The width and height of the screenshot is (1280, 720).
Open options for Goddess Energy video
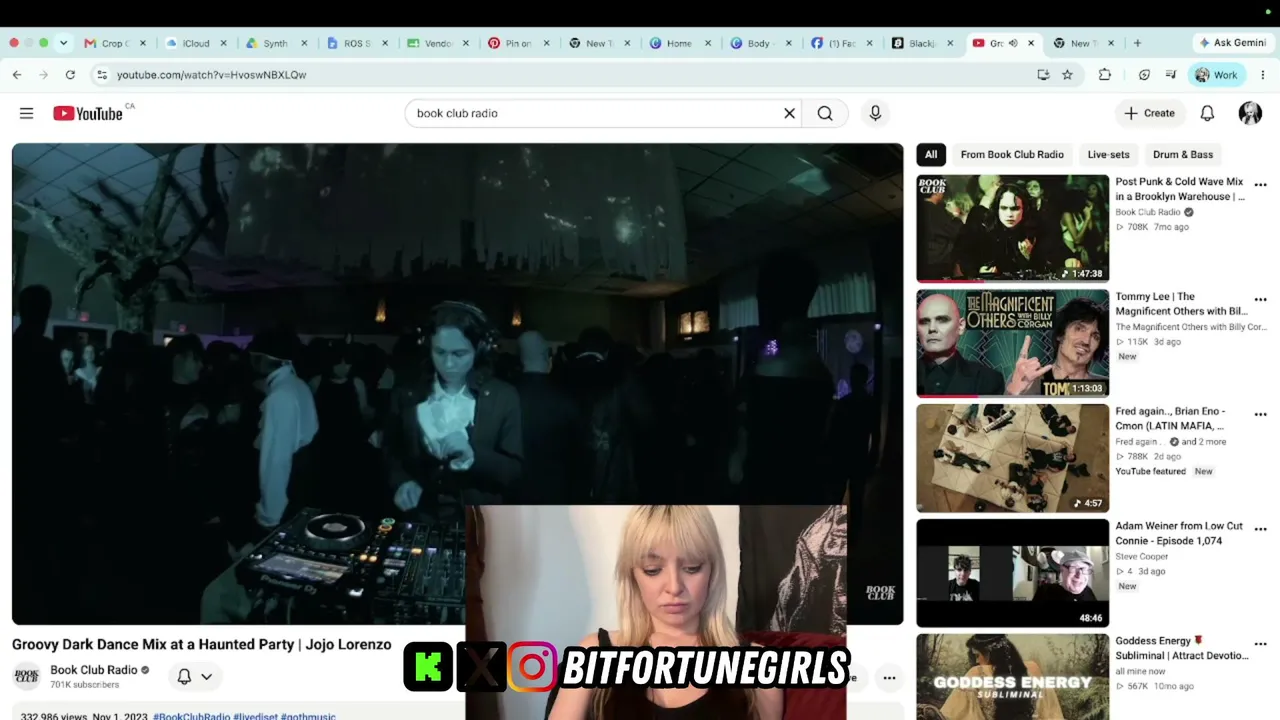(x=1260, y=644)
